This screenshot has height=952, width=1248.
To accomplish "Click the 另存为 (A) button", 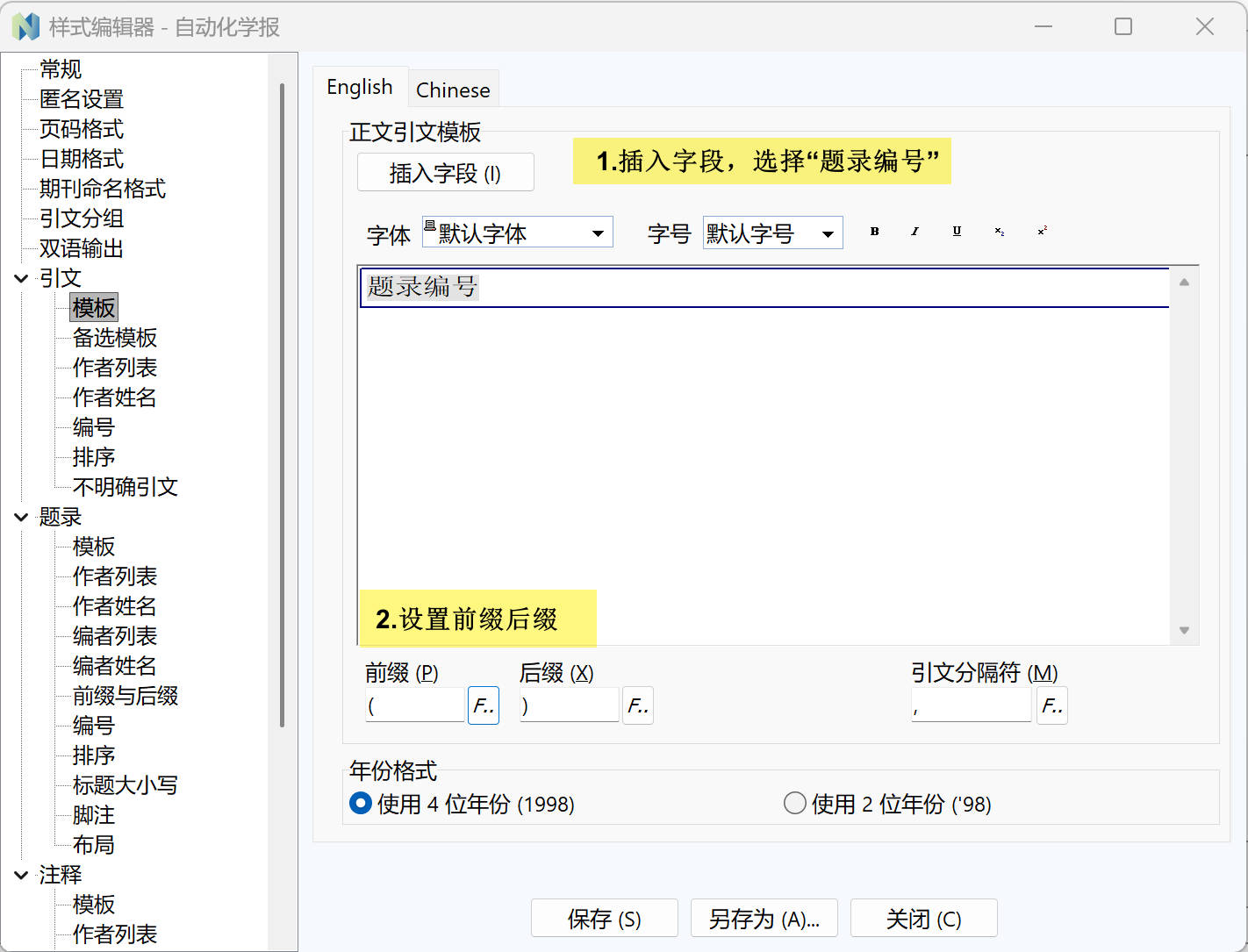I will (764, 918).
